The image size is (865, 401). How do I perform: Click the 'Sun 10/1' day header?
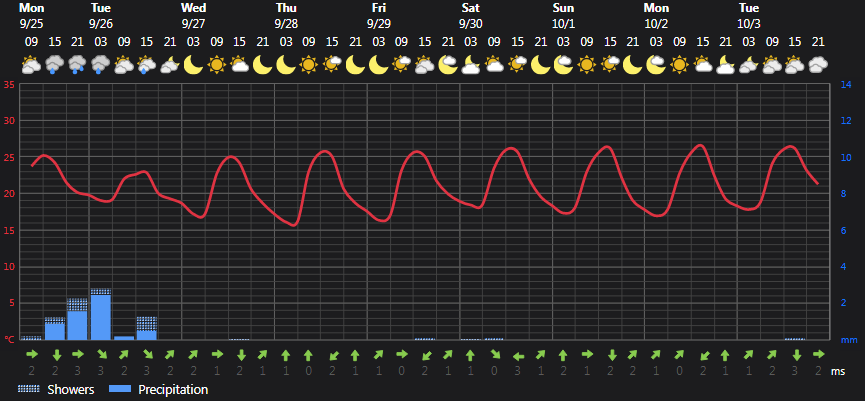tap(563, 16)
